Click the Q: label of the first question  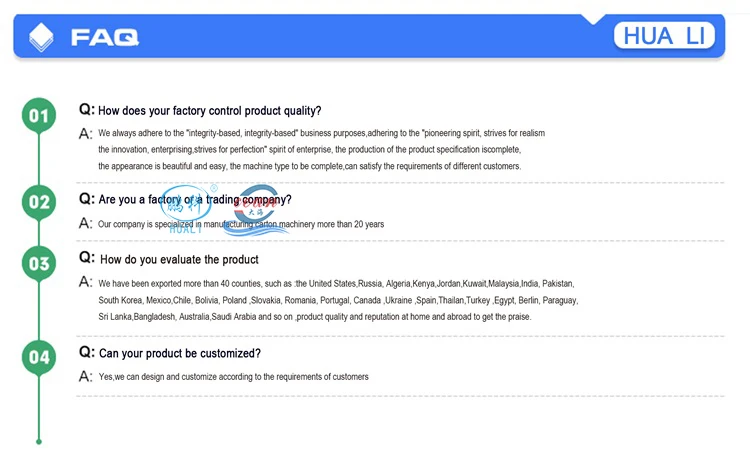(87, 110)
